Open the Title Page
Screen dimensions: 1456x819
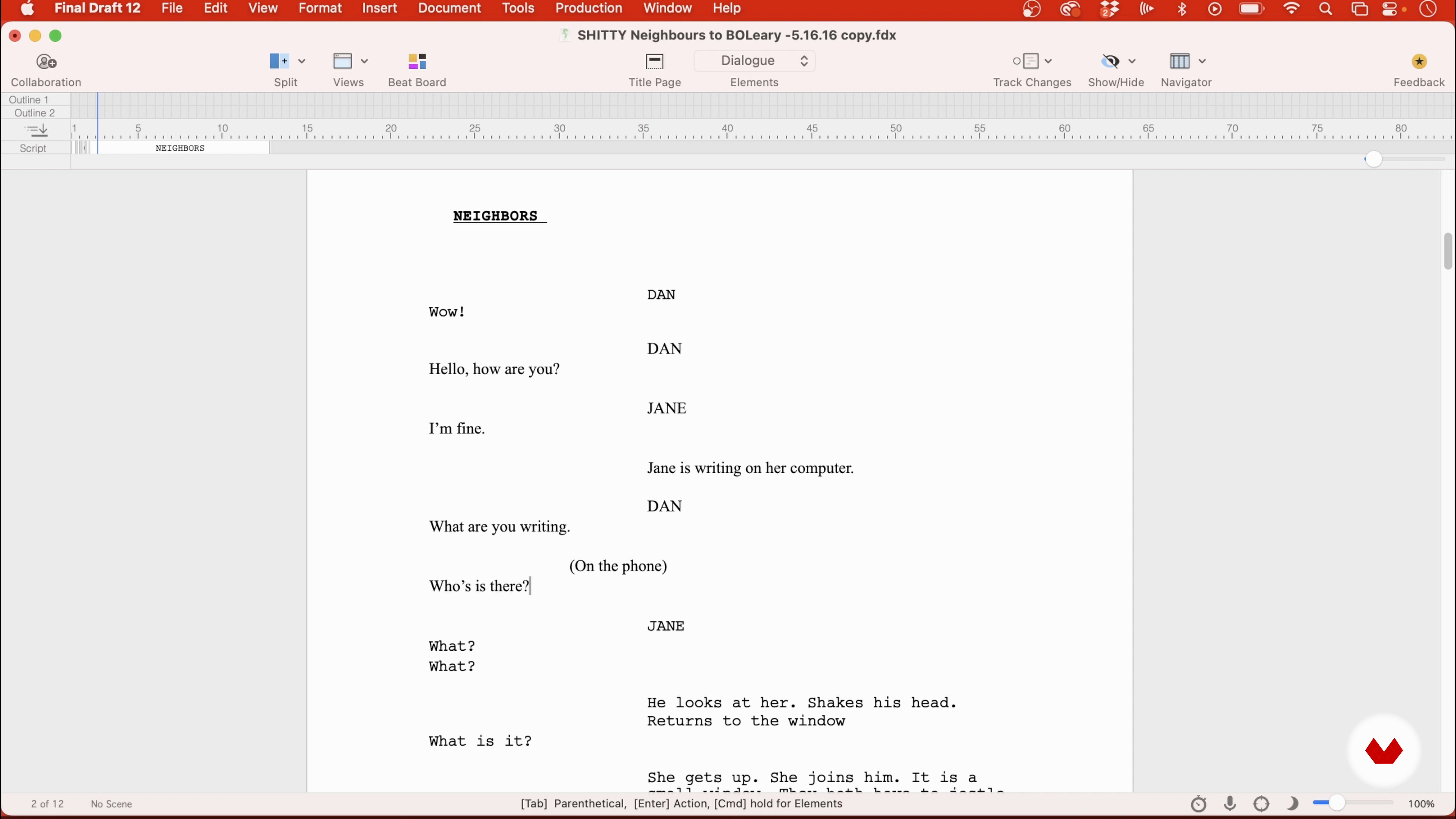click(654, 61)
